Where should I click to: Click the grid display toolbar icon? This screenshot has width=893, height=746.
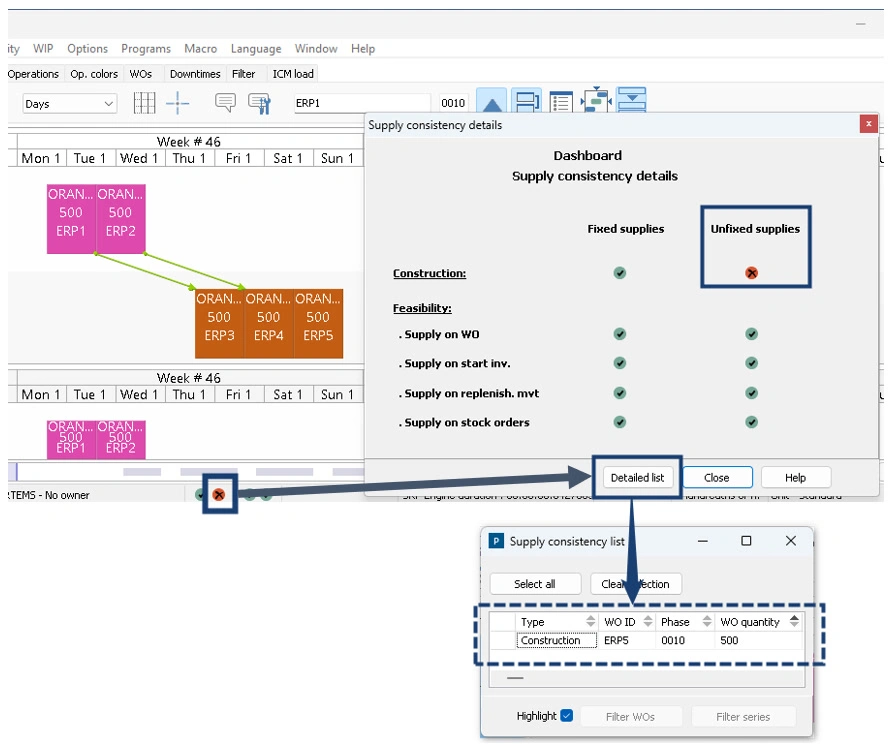(x=144, y=103)
